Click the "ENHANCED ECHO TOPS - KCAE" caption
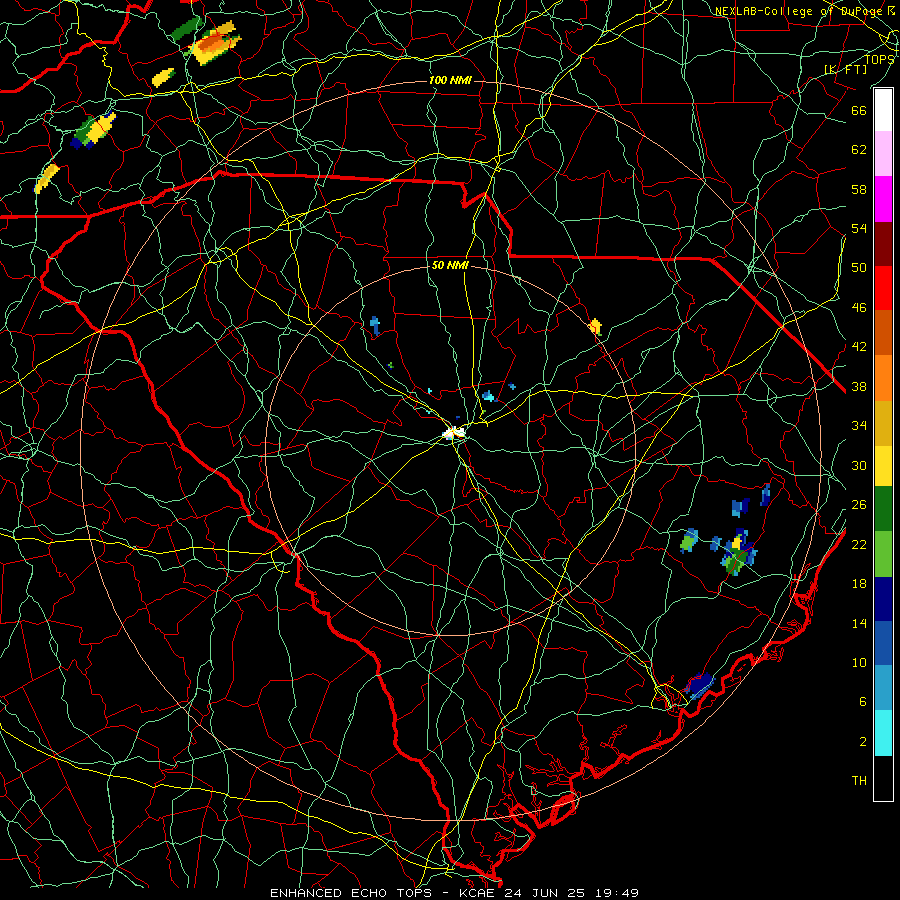Image resolution: width=900 pixels, height=900 pixels. coord(384,893)
